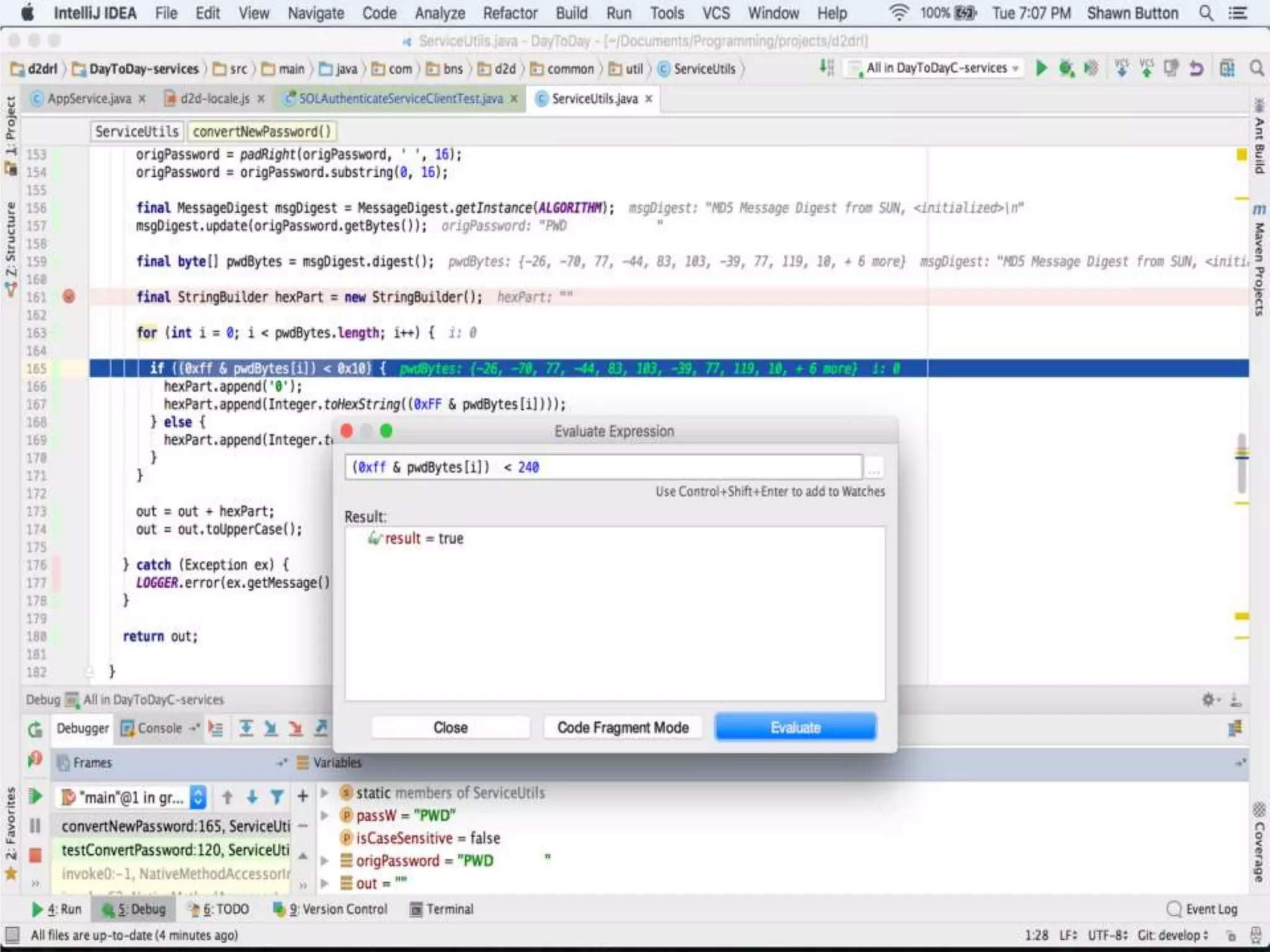Screen dimensions: 1270x952
Task: Expand the origPassword variable node
Action: coord(324,861)
